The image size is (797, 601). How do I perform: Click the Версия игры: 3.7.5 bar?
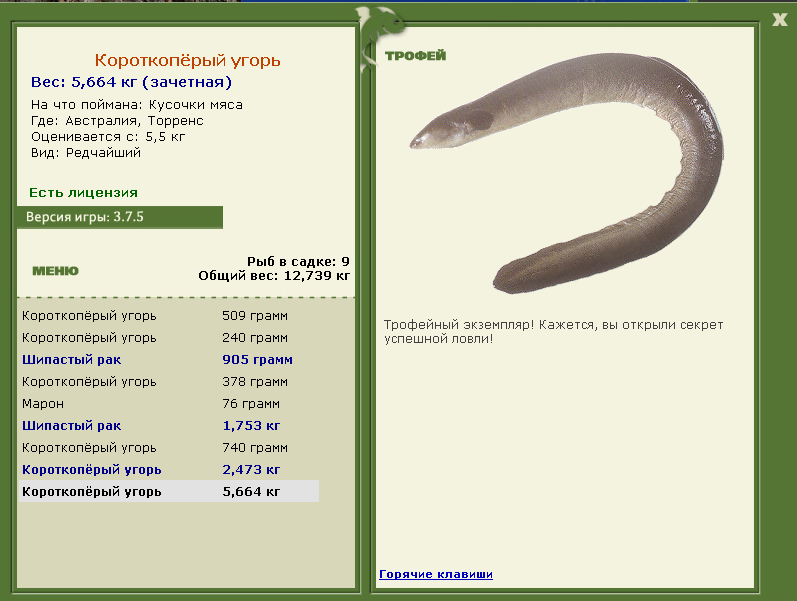[x=120, y=217]
